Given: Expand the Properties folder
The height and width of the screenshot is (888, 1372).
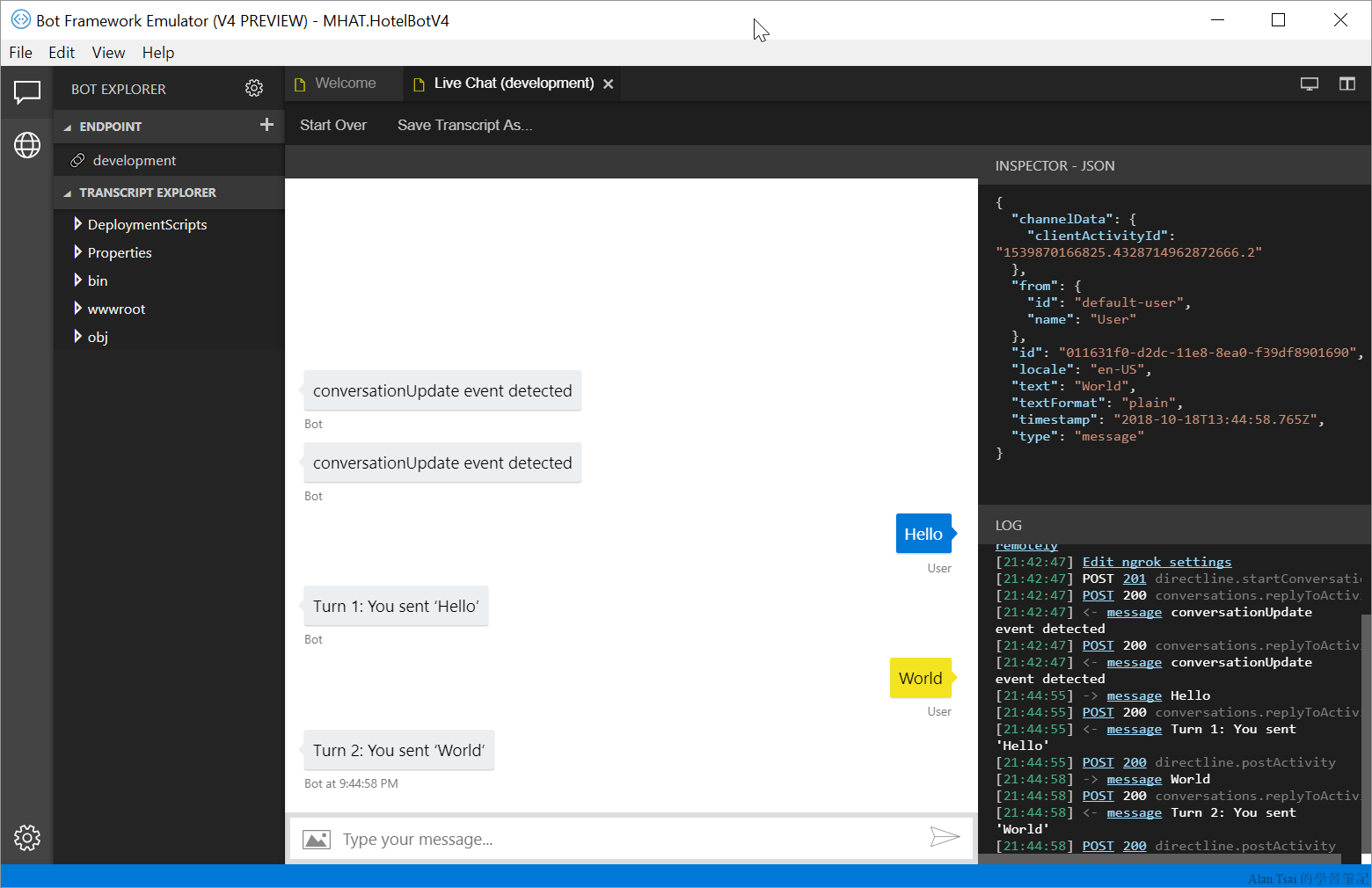Looking at the screenshot, I should [77, 251].
